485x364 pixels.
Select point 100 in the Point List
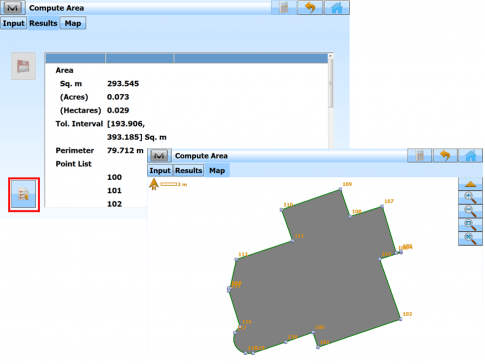click(x=114, y=177)
